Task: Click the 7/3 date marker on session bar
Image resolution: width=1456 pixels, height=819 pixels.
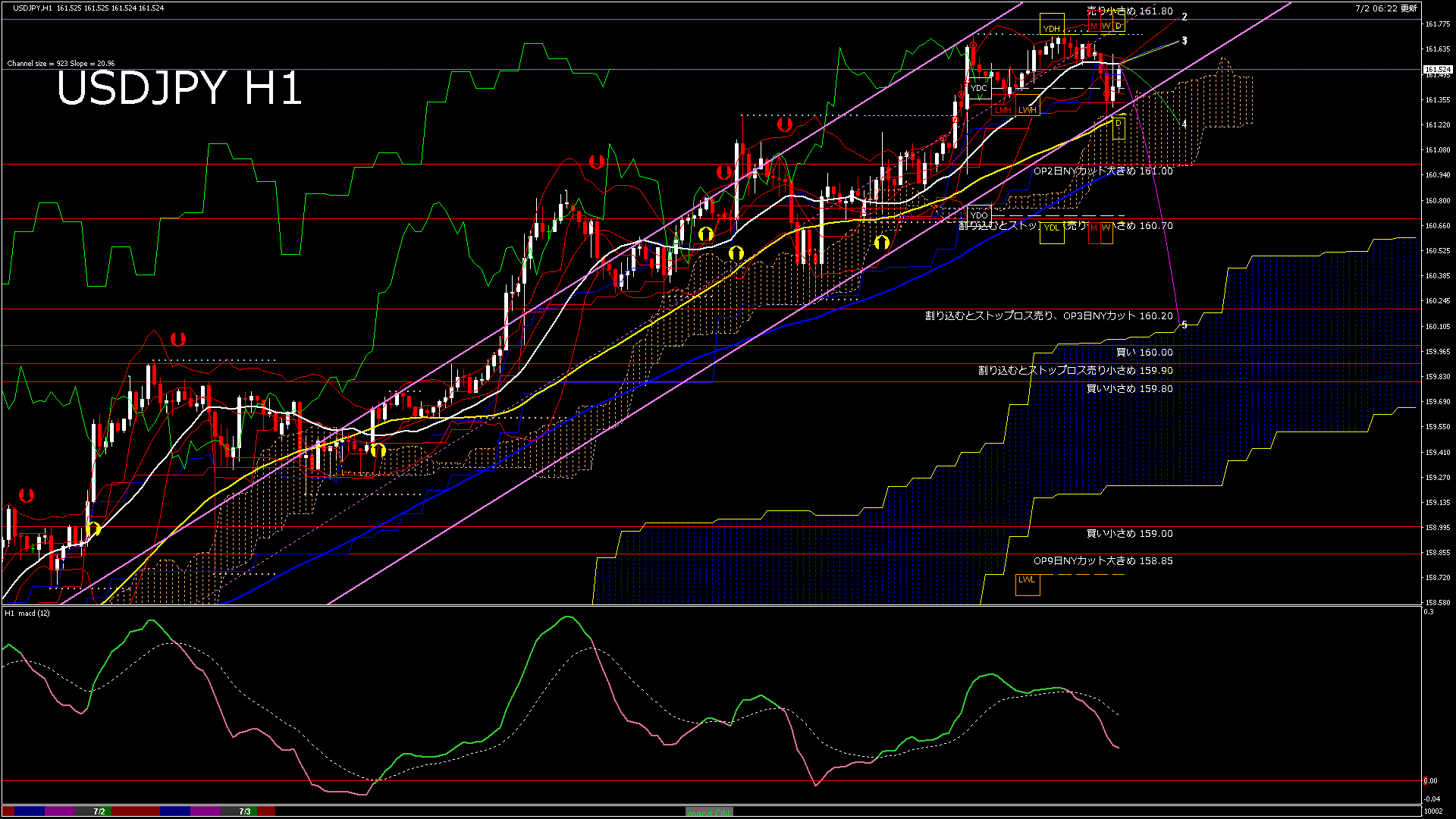Action: 245,811
